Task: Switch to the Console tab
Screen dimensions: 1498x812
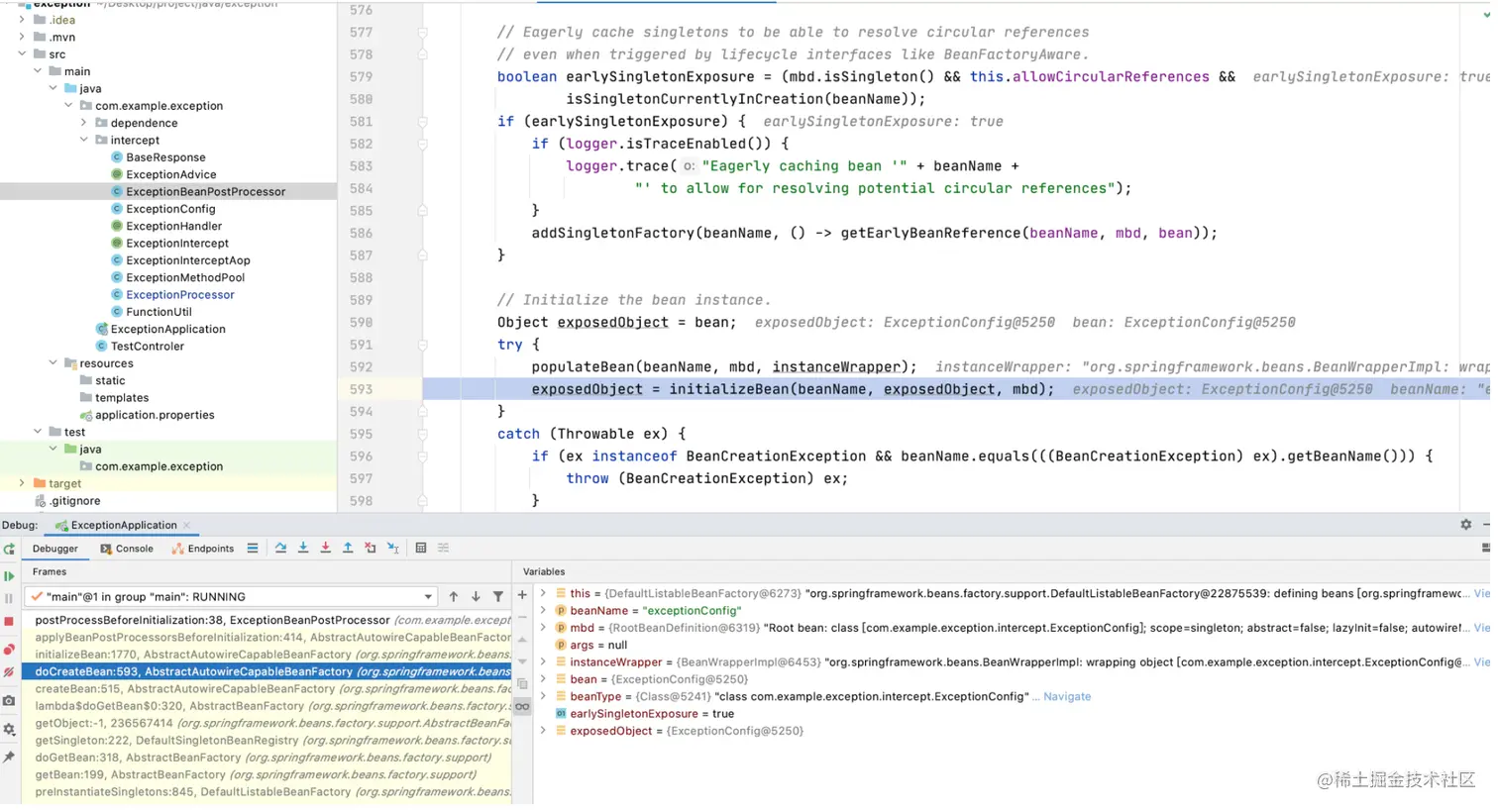Action: [127, 549]
